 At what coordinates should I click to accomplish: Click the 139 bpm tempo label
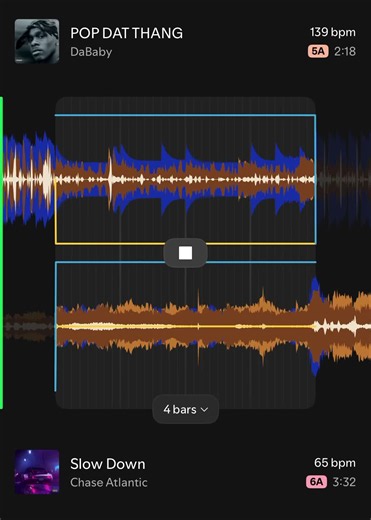[333, 32]
